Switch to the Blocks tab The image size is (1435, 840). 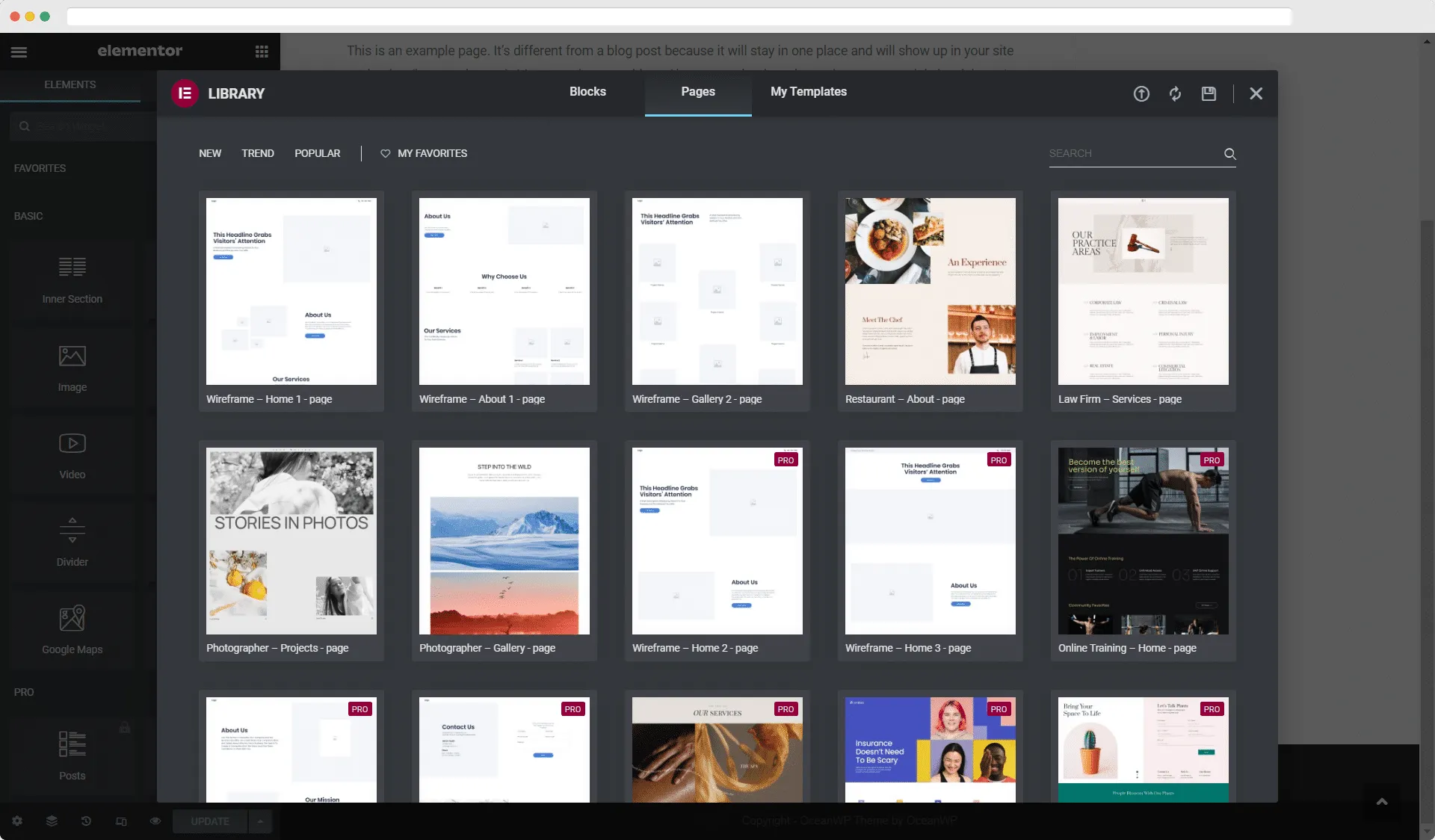[587, 91]
